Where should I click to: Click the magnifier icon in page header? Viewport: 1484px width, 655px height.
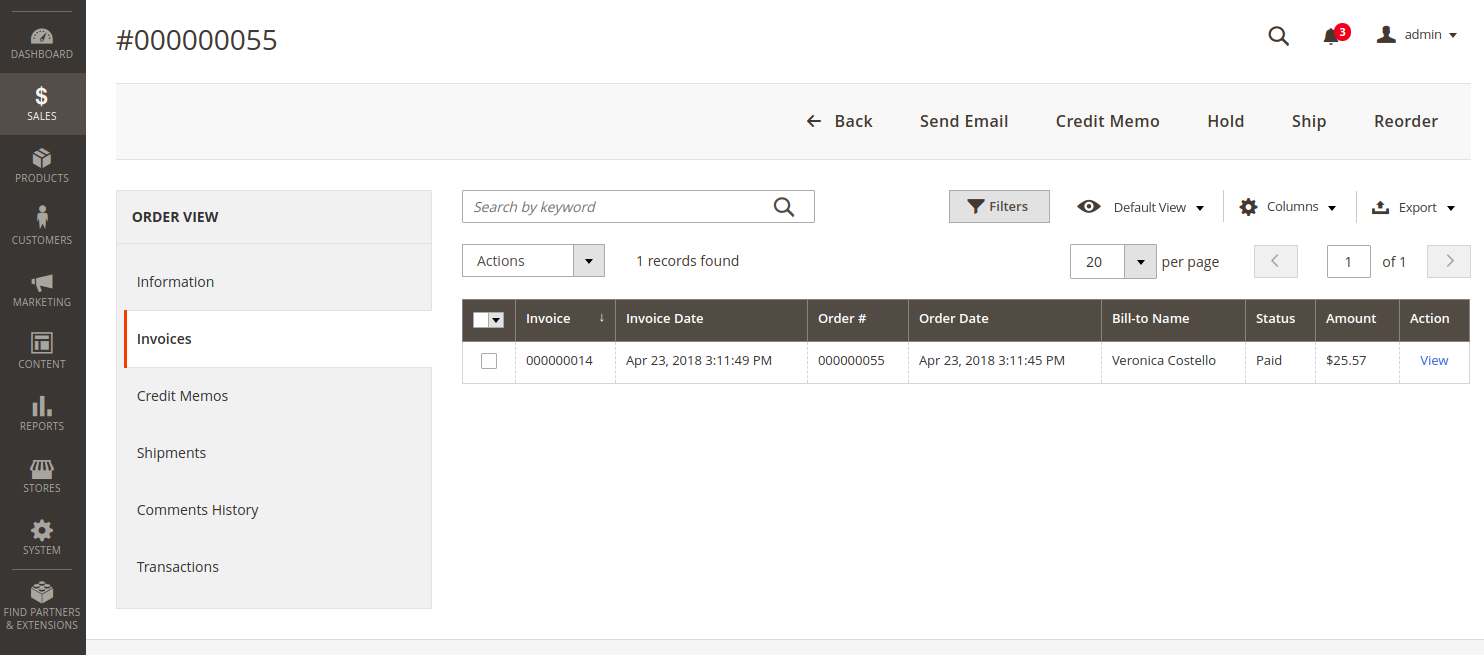pyautogui.click(x=1278, y=36)
